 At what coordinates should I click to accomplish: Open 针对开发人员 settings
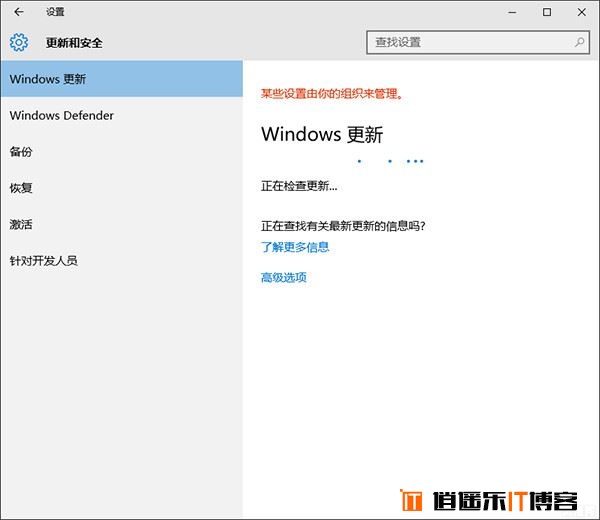(43, 261)
